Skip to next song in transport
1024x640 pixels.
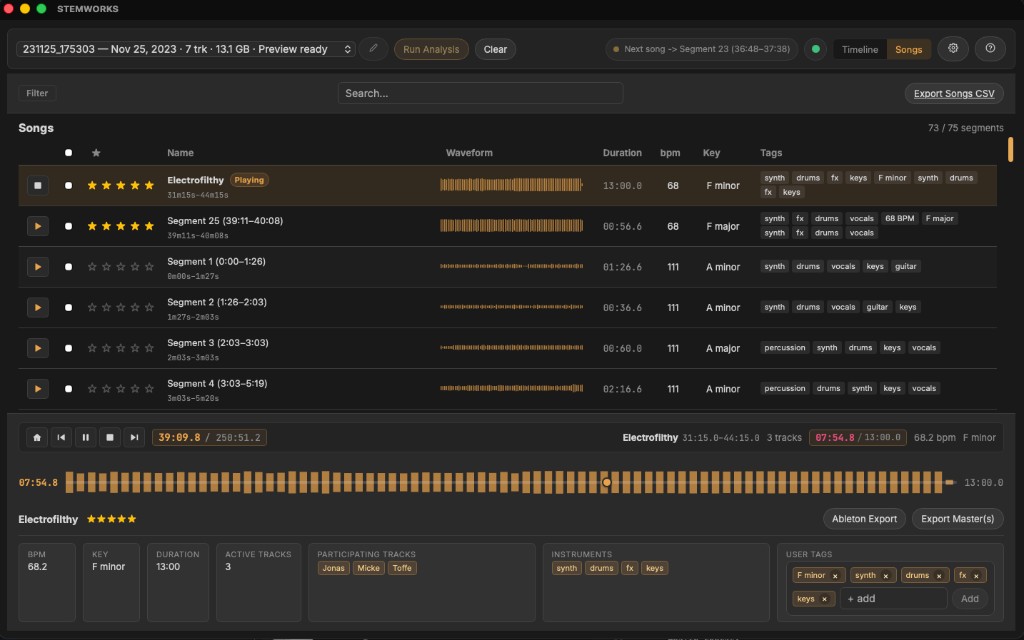point(134,438)
